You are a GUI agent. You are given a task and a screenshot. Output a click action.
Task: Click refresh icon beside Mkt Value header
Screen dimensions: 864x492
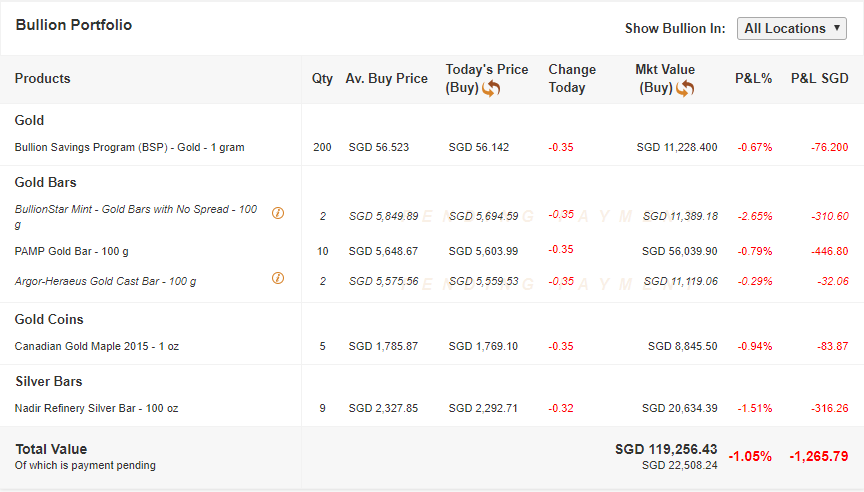click(x=685, y=88)
